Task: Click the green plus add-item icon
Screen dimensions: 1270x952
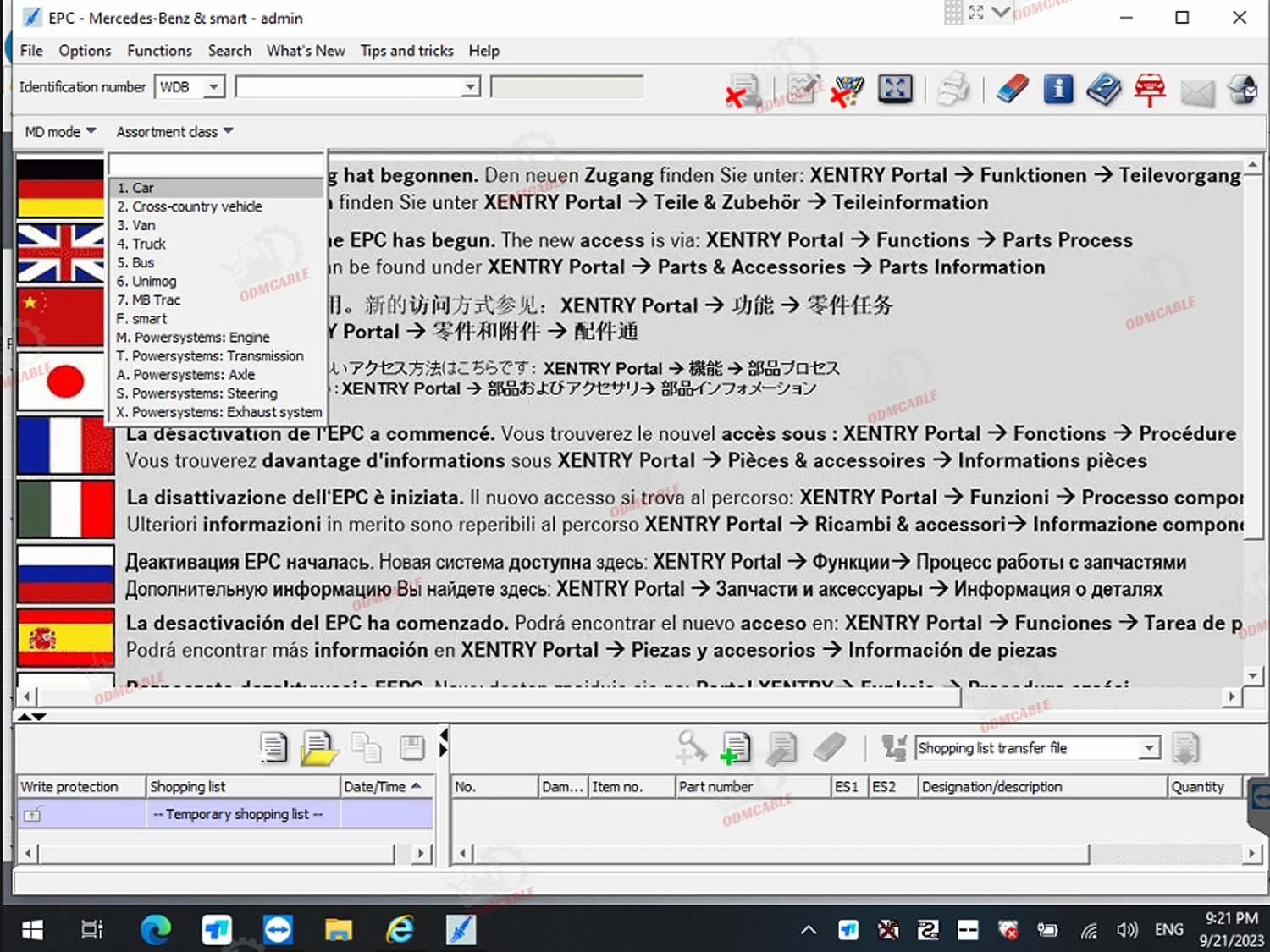Action: [735, 747]
